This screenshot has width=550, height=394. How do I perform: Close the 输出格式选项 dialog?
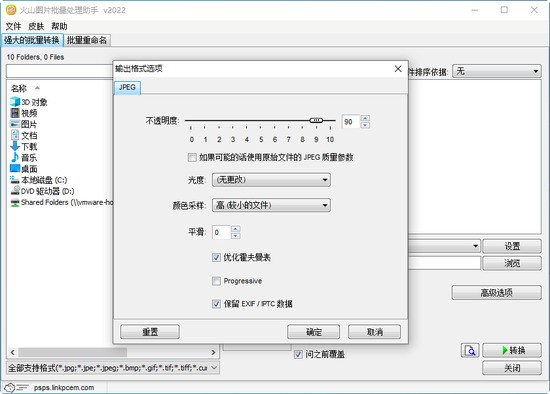point(398,69)
